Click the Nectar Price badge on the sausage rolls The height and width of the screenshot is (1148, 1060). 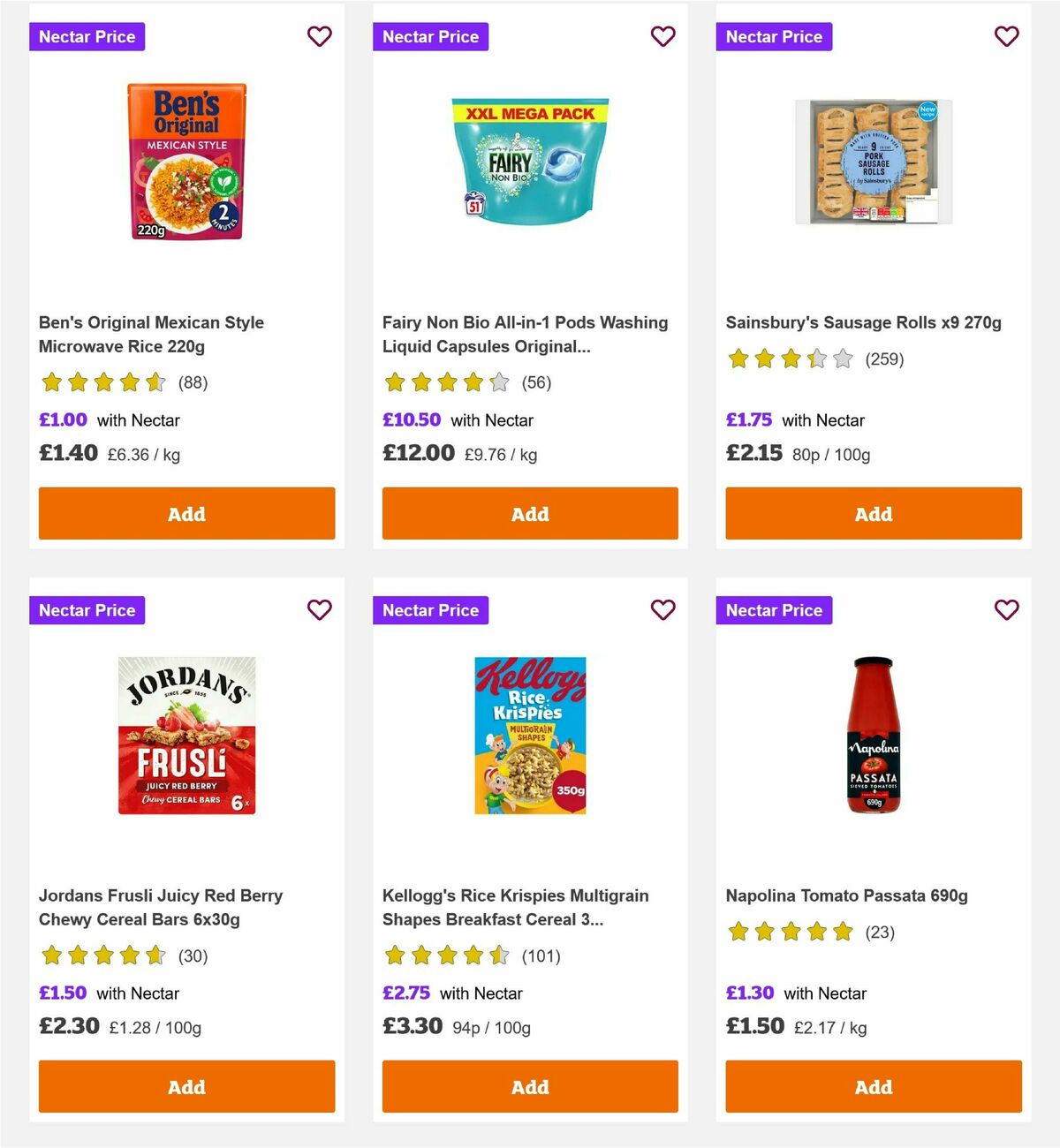tap(774, 36)
